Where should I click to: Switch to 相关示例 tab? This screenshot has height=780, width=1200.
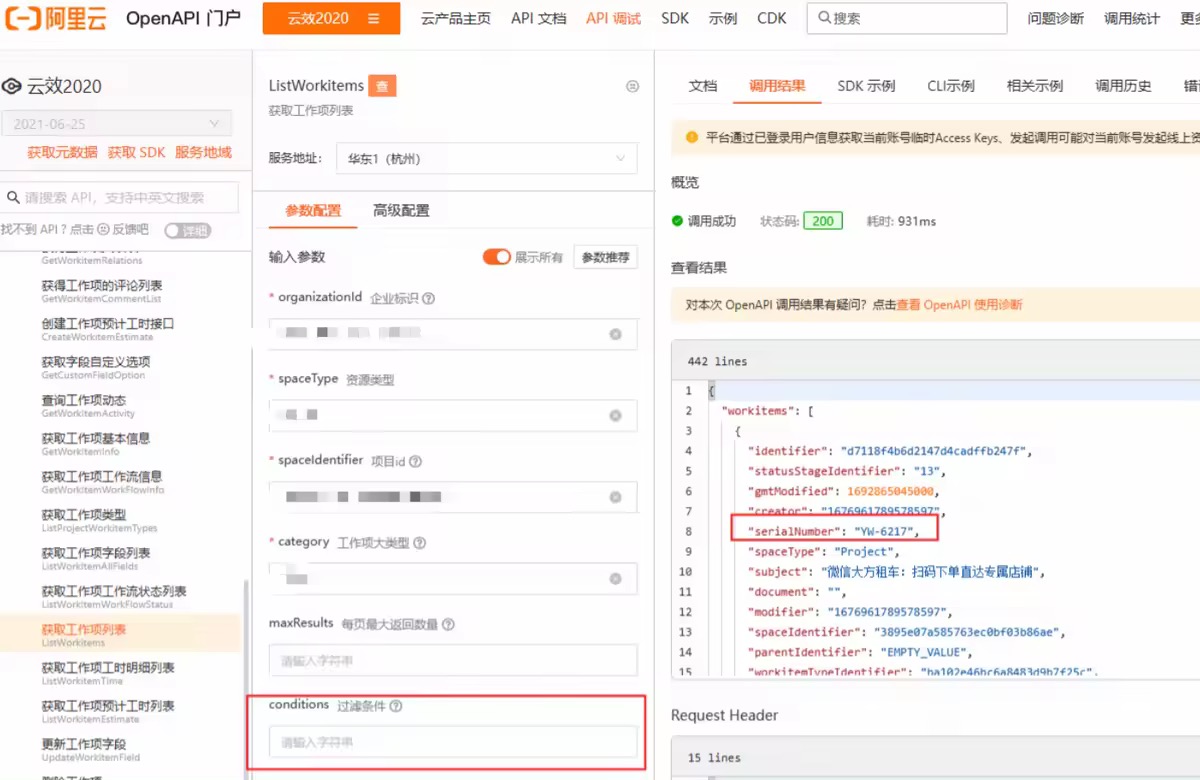1035,86
